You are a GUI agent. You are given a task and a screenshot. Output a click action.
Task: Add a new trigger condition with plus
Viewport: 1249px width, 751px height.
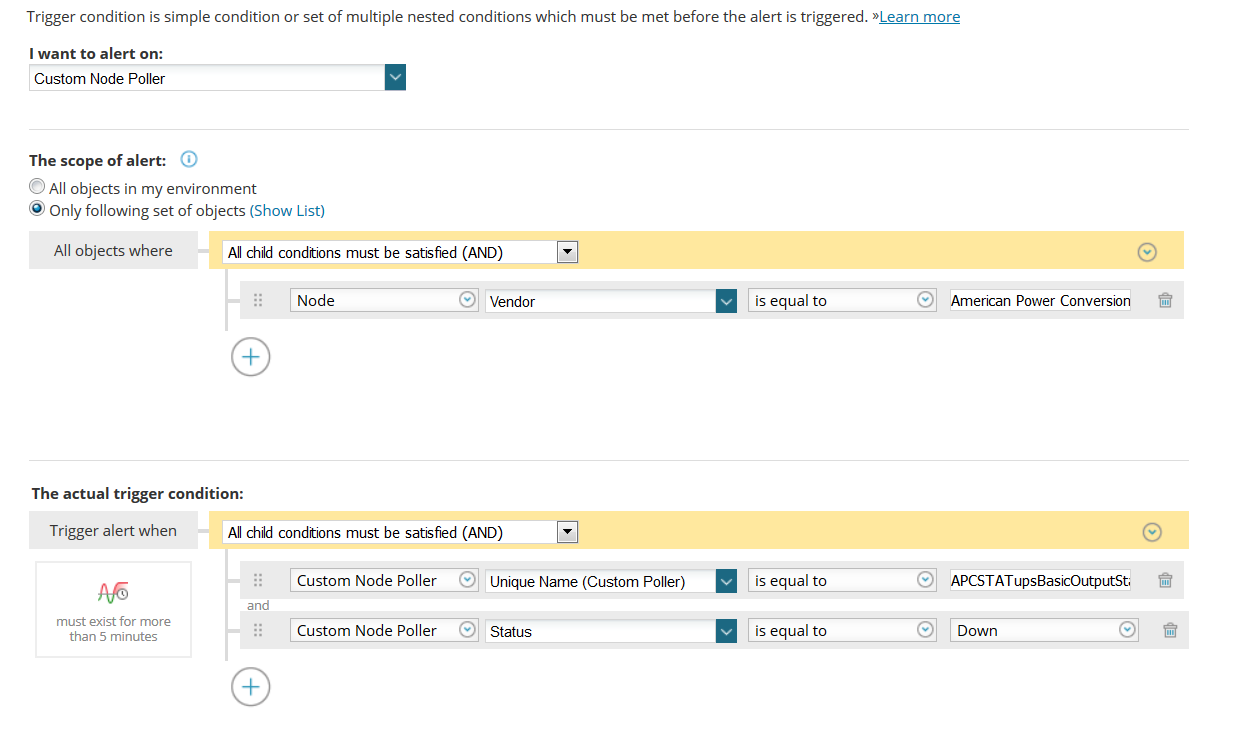point(251,687)
